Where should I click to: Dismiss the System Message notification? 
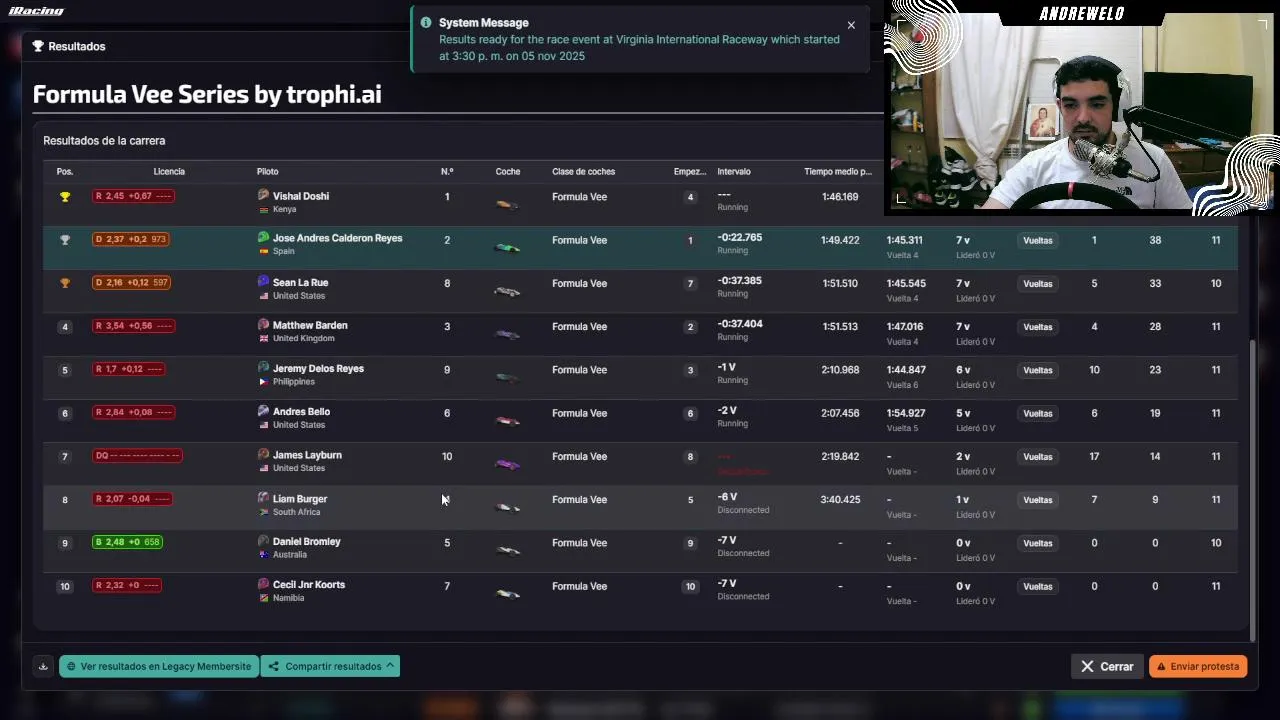[x=851, y=25]
